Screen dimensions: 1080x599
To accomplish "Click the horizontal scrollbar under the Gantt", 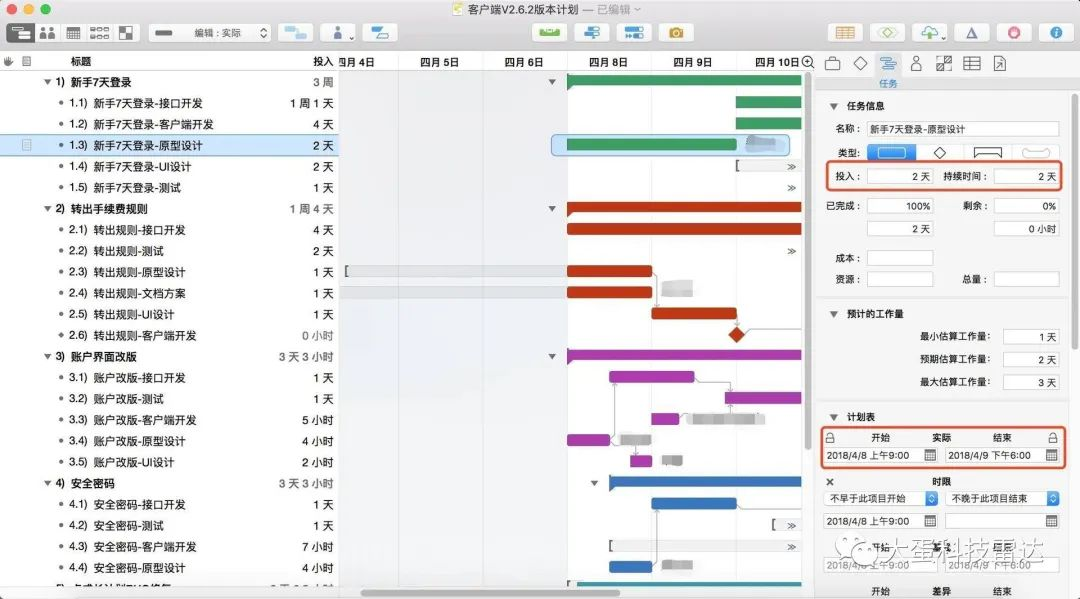I will click(x=490, y=593).
